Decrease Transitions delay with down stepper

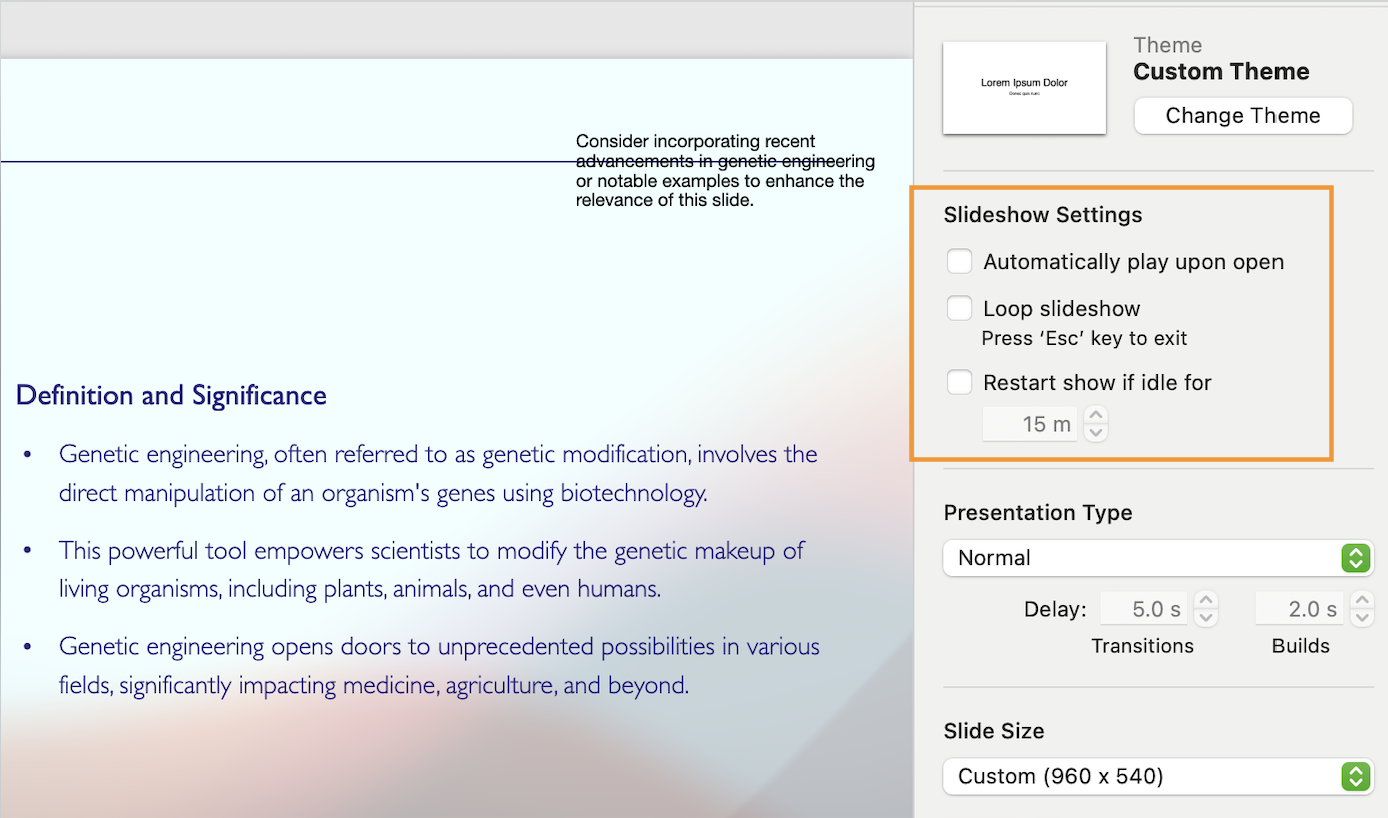(1207, 617)
